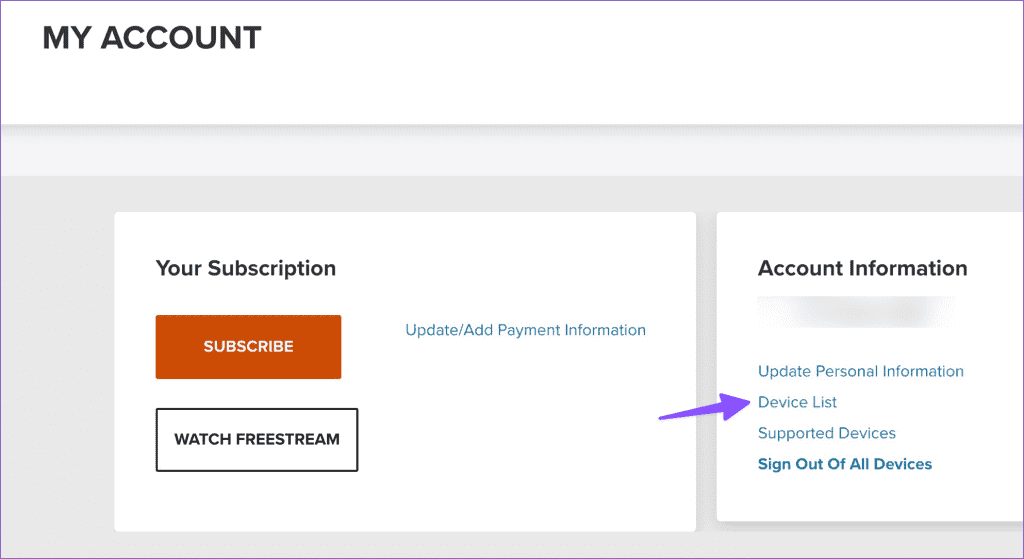
Task: Click the purple arrow annotation
Action: pyautogui.click(x=705, y=407)
